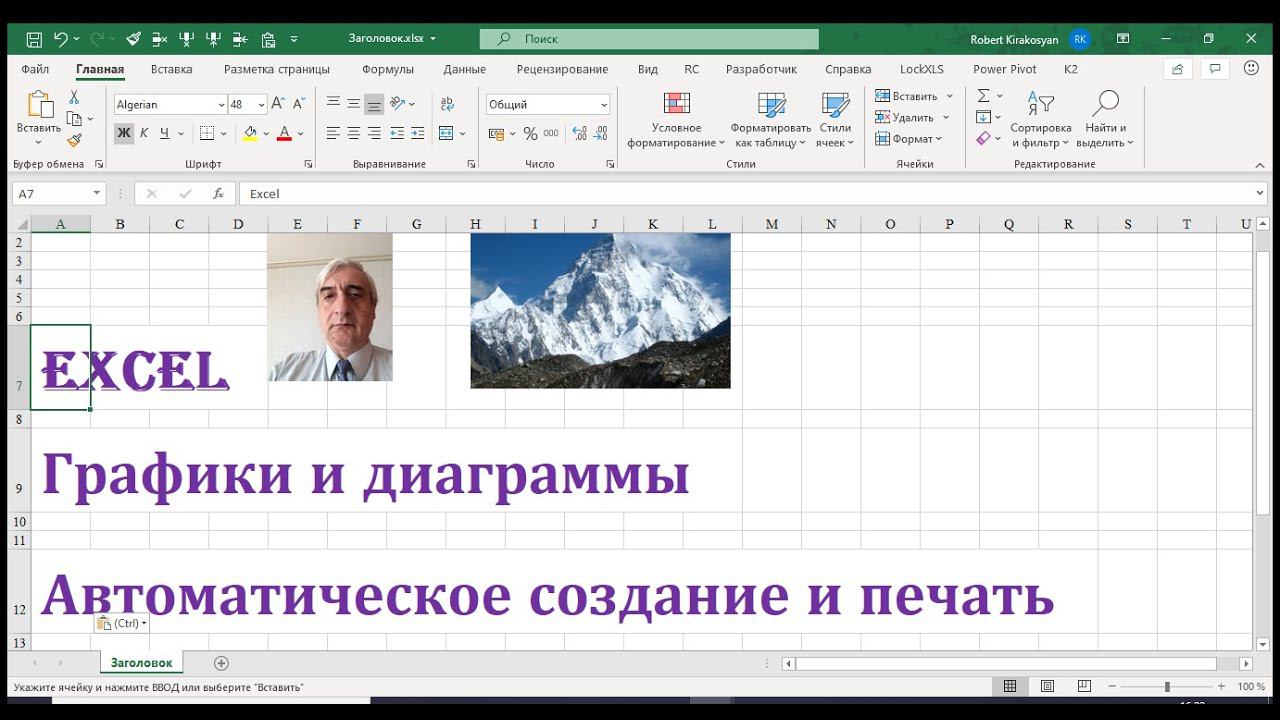The image size is (1280, 720).
Task: Decrease decimal places
Action: (601, 133)
